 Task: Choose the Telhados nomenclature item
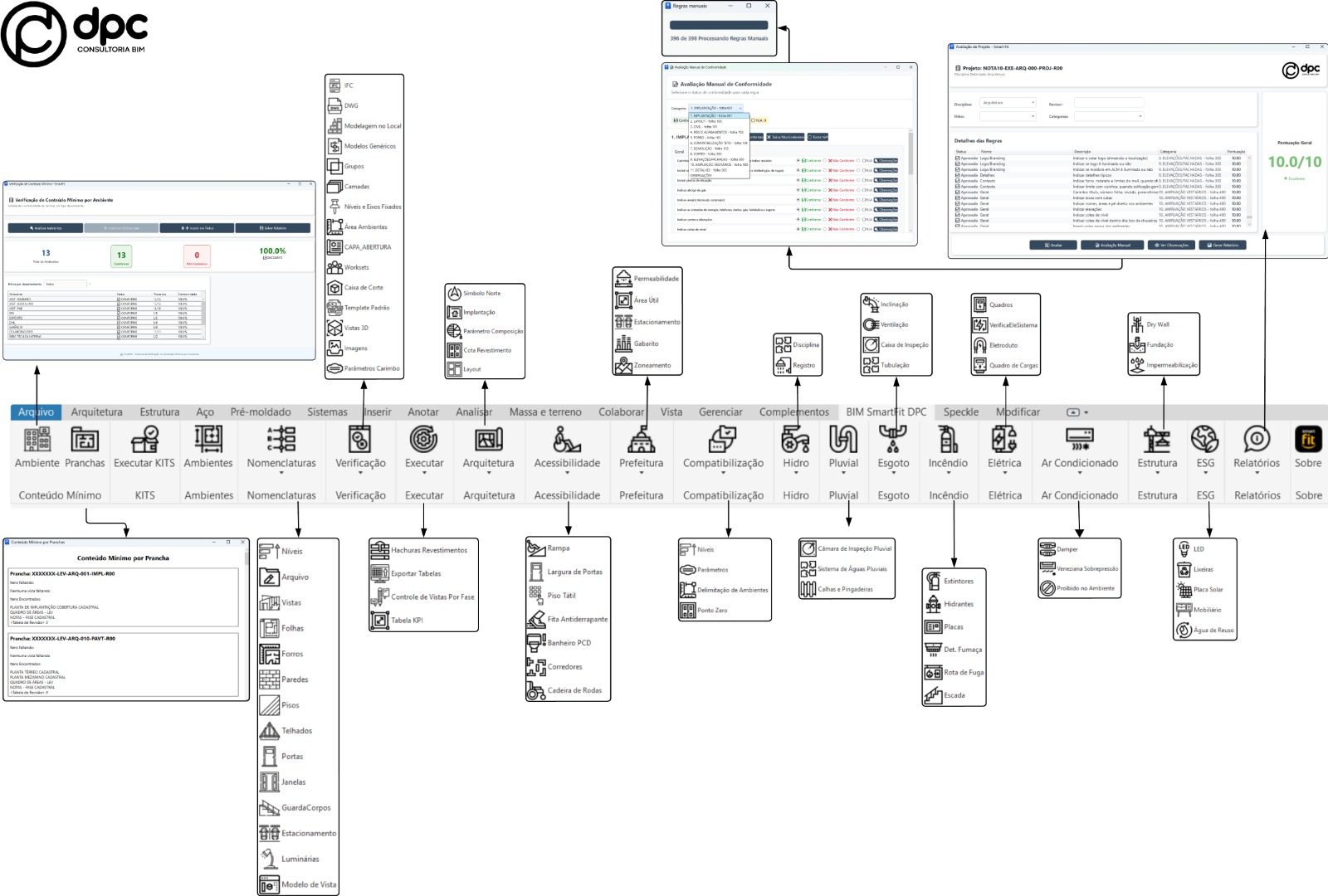tap(286, 731)
